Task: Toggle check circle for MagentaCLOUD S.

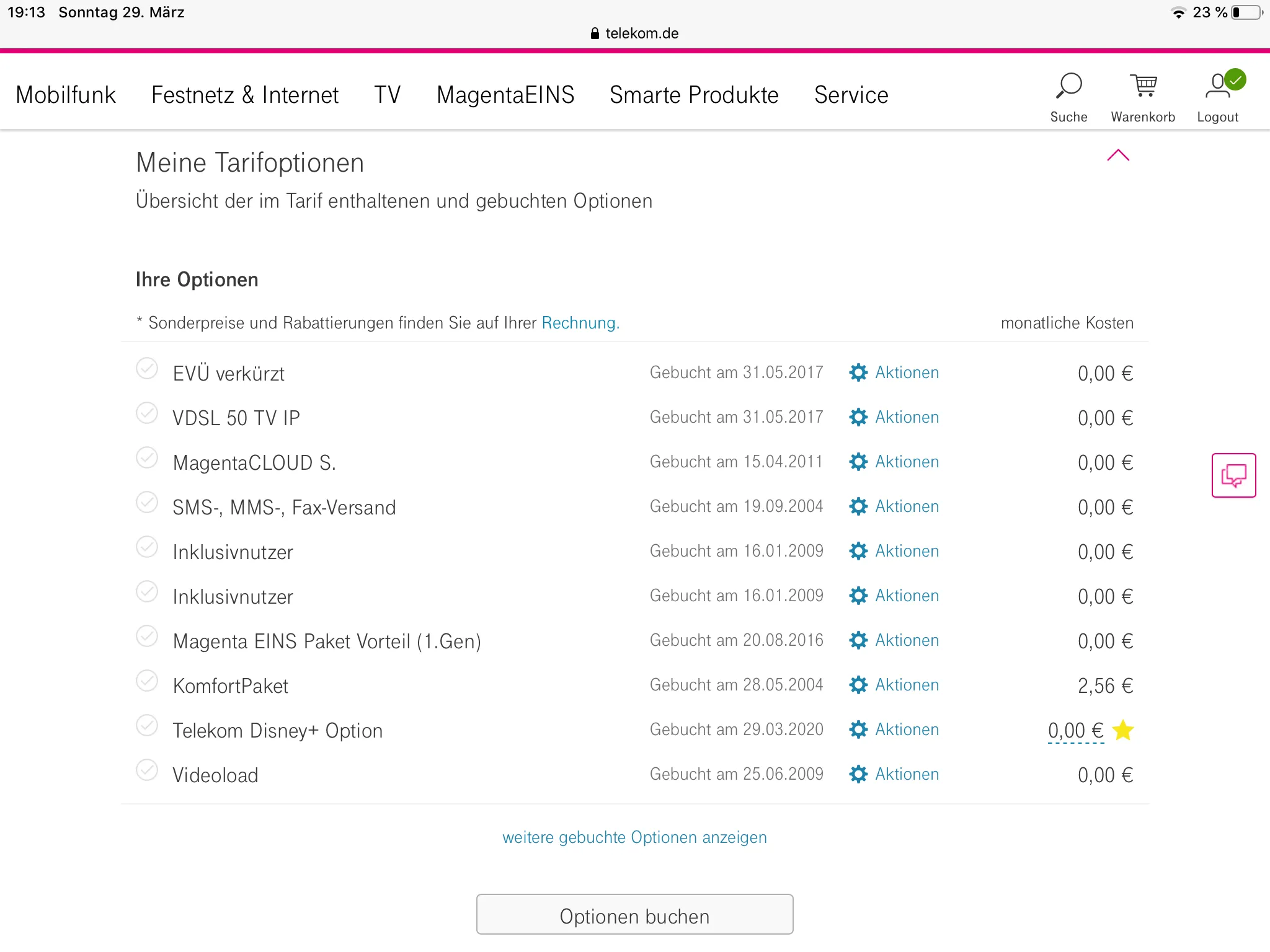Action: point(147,457)
